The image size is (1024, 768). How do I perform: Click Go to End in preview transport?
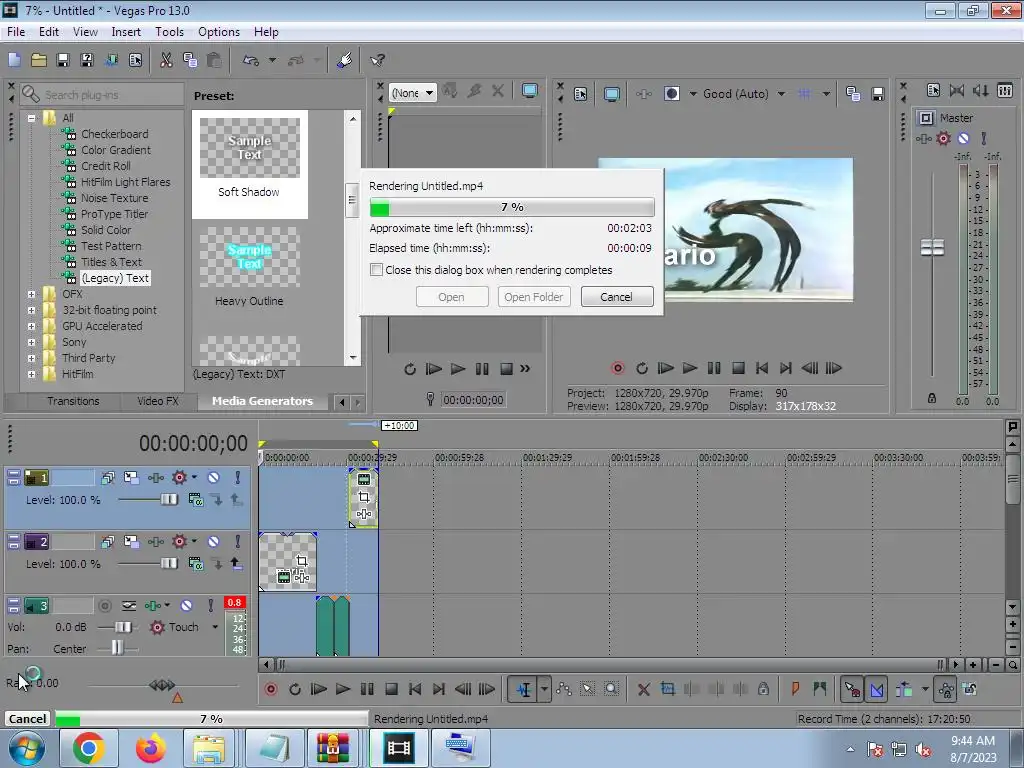786,368
